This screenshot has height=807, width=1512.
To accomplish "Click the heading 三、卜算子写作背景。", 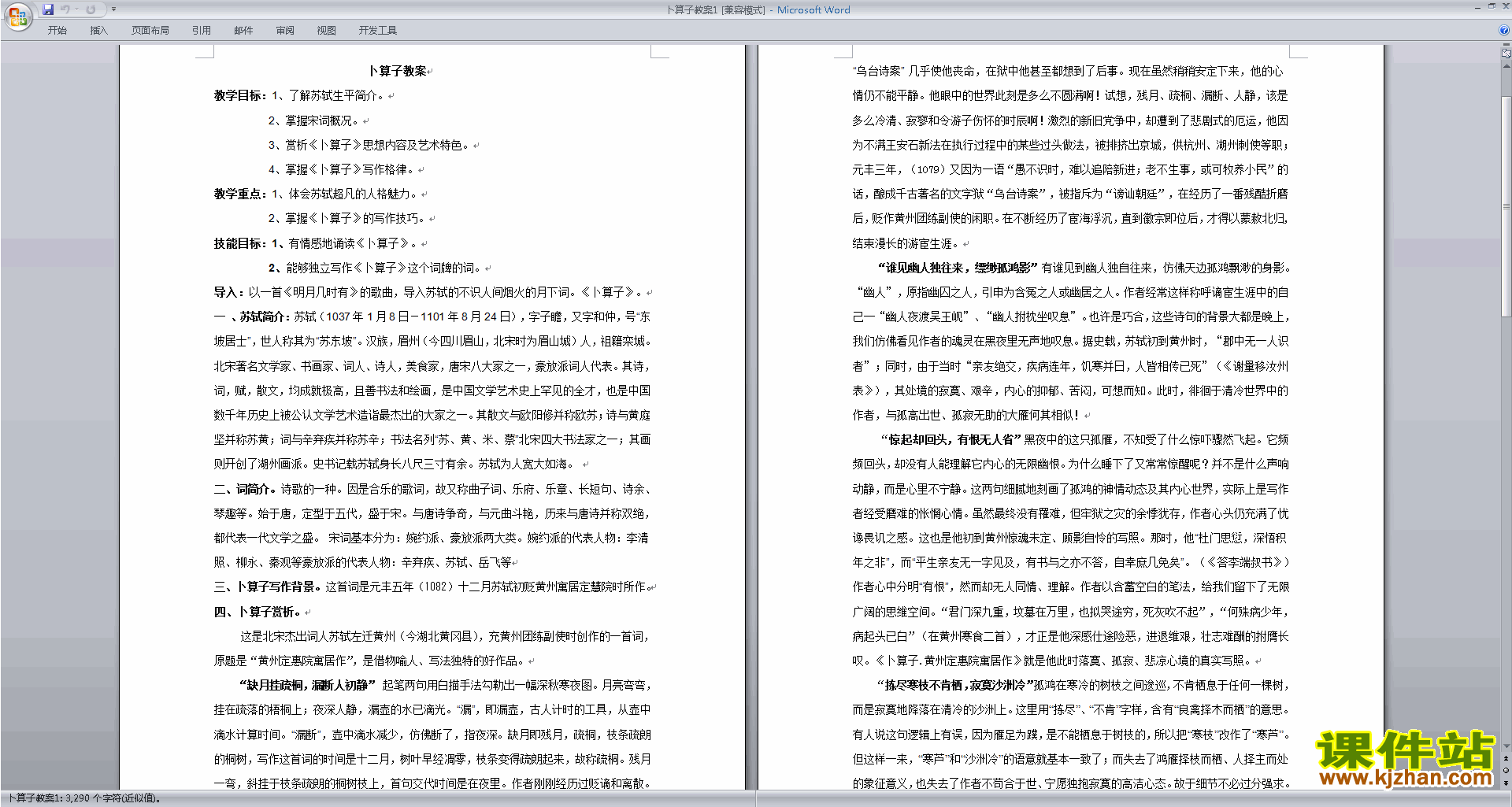I will (268, 587).
